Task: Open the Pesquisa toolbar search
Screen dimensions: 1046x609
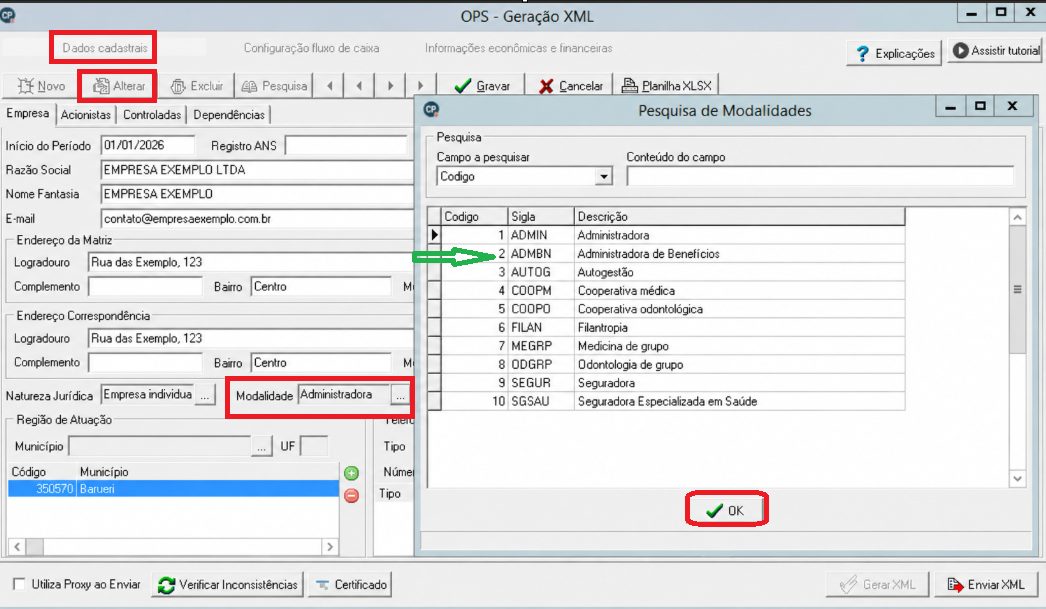Action: point(274,86)
